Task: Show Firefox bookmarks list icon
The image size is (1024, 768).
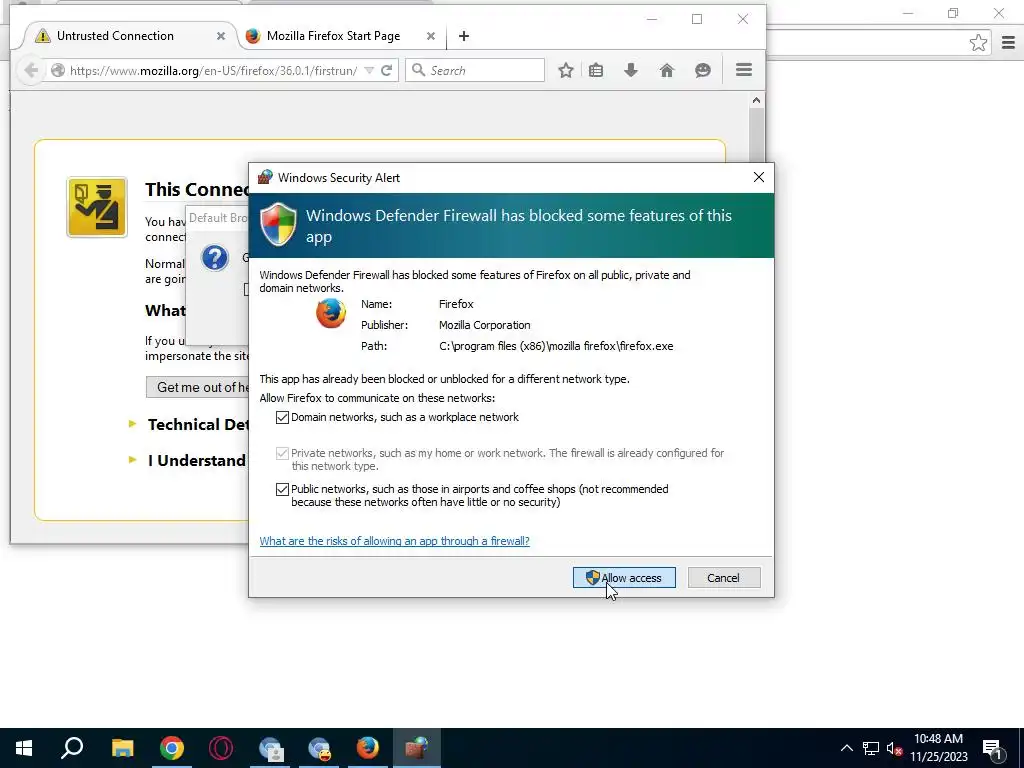Action: (596, 71)
